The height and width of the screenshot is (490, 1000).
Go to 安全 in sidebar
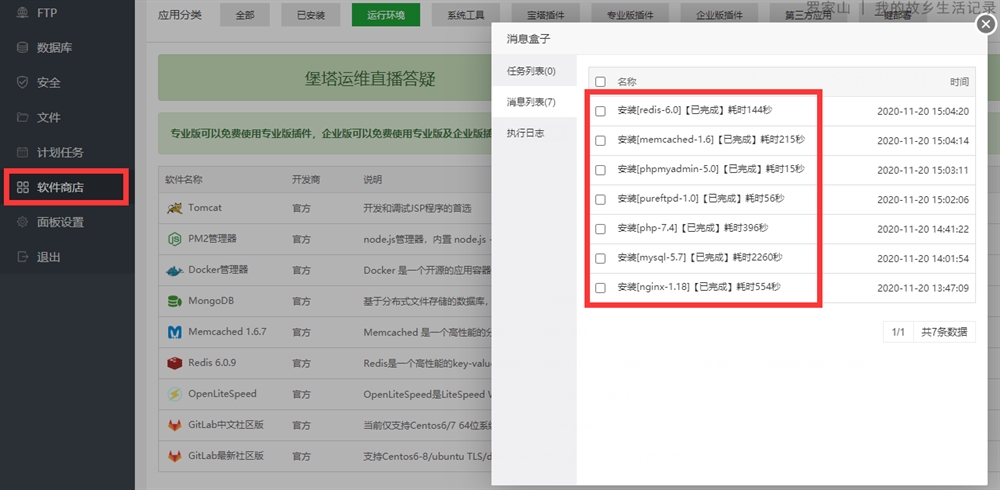48,82
